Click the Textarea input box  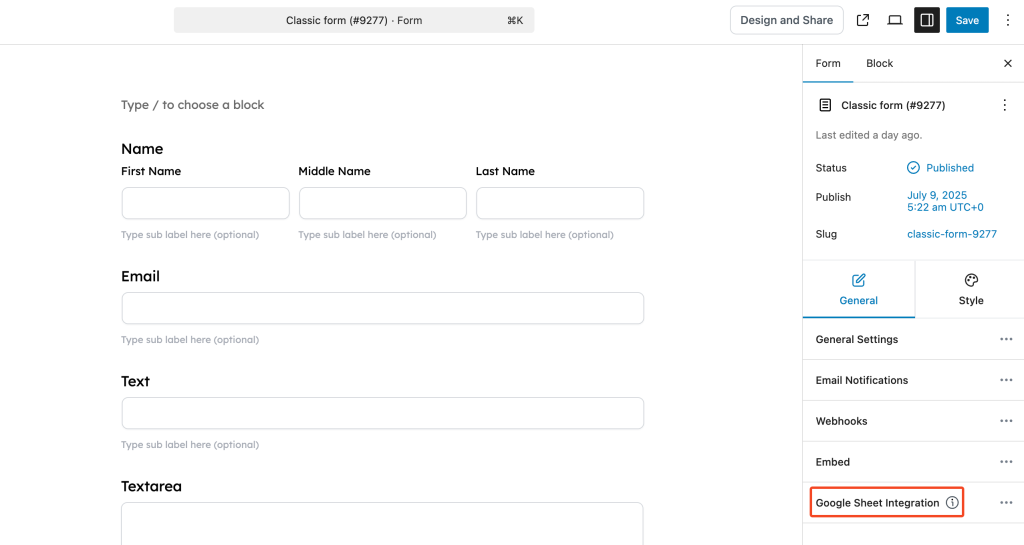tap(382, 523)
